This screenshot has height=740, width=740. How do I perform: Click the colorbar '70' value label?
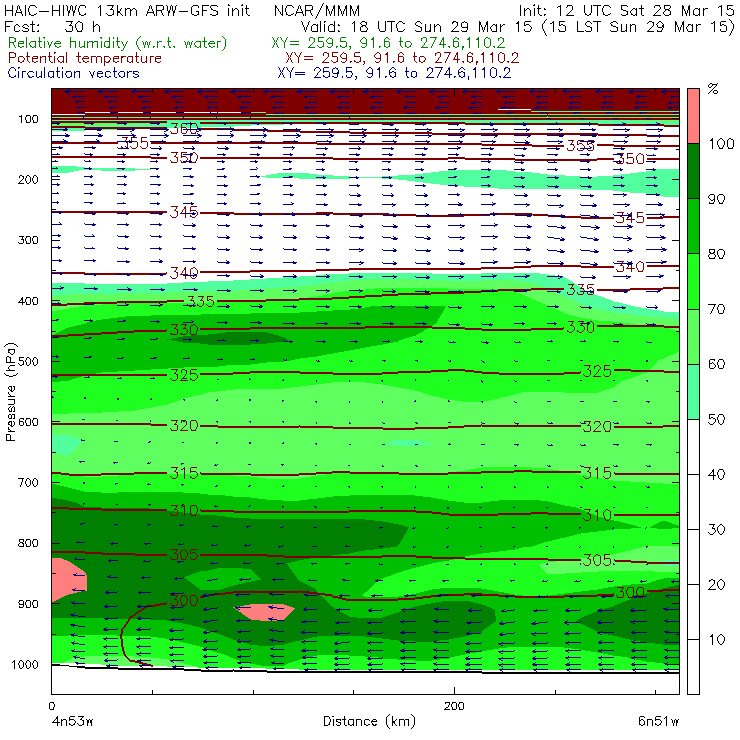716,309
